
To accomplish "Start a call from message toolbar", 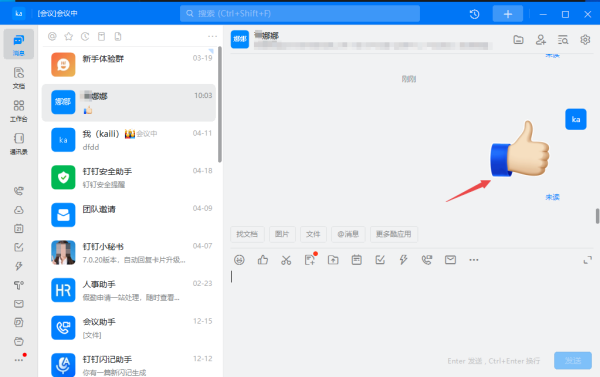I will (427, 260).
